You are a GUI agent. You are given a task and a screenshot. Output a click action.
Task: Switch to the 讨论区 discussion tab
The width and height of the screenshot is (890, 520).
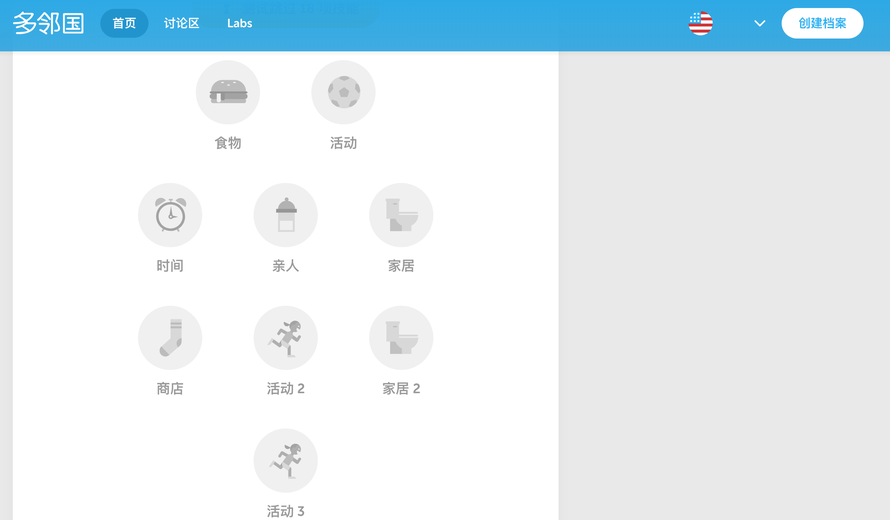coord(182,23)
